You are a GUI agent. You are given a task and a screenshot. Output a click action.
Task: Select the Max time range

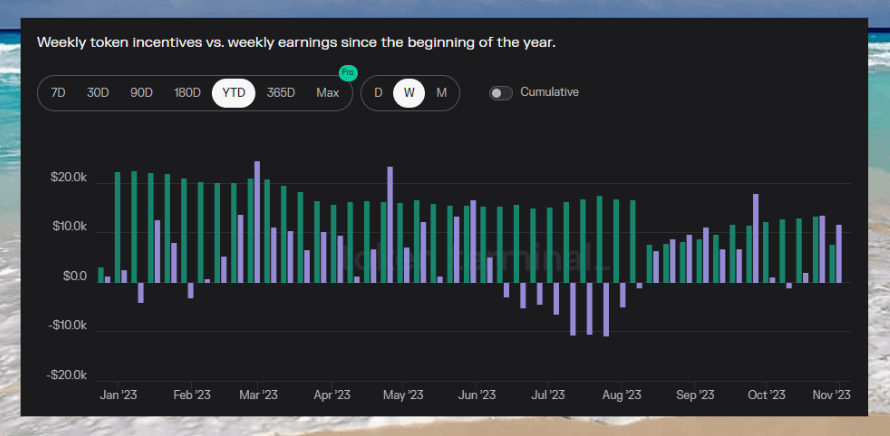327,93
